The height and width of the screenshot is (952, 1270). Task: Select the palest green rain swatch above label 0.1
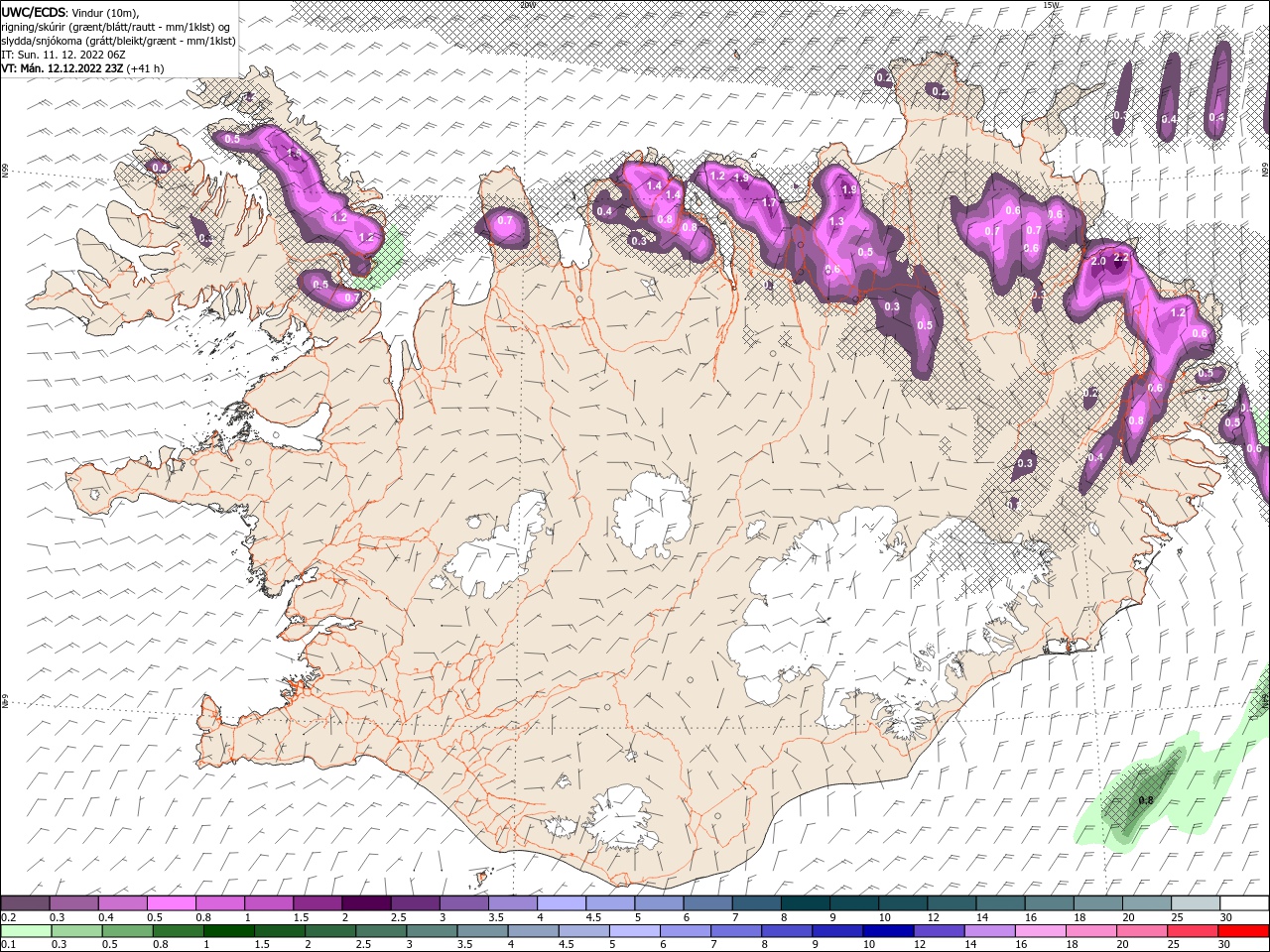click(x=25, y=930)
